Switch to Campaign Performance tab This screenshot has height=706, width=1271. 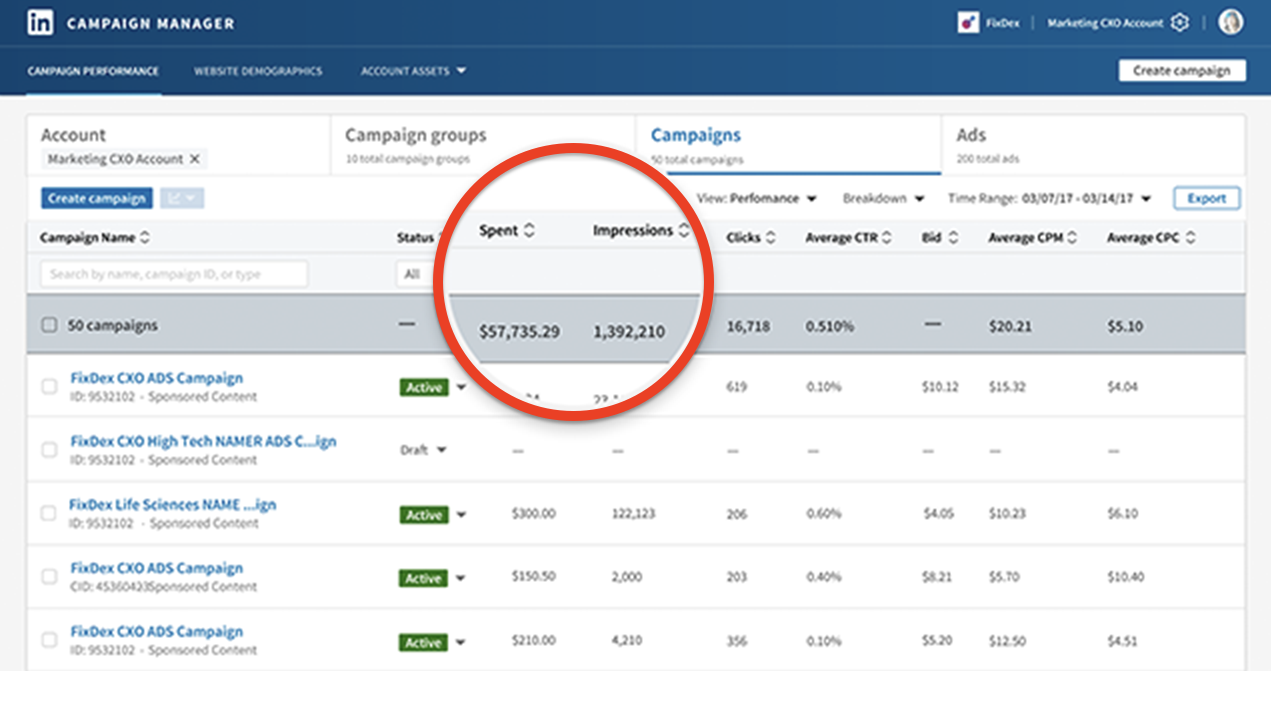pos(93,71)
